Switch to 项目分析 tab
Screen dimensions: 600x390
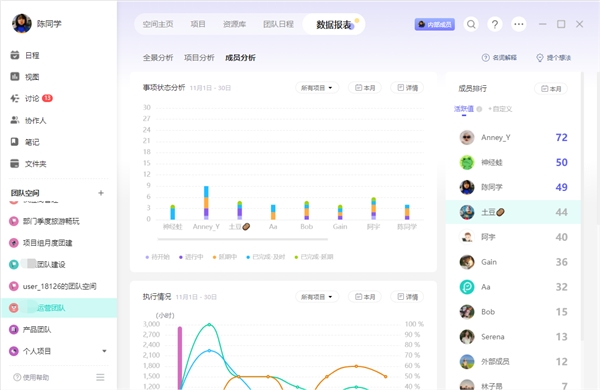click(199, 58)
